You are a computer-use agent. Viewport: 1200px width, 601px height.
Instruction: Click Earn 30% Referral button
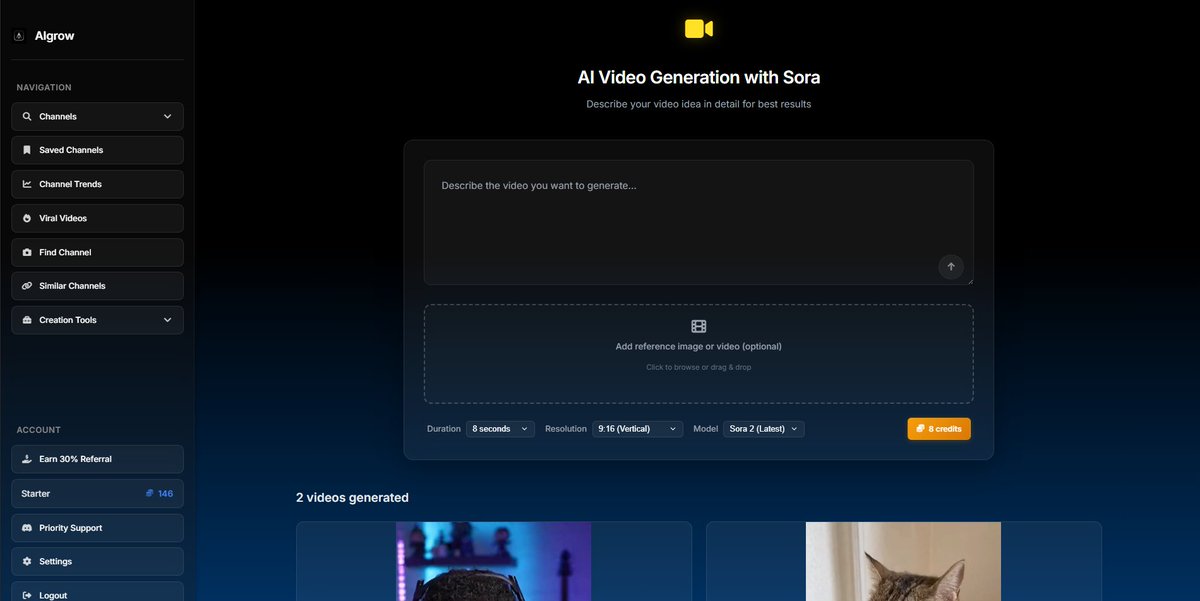click(97, 459)
